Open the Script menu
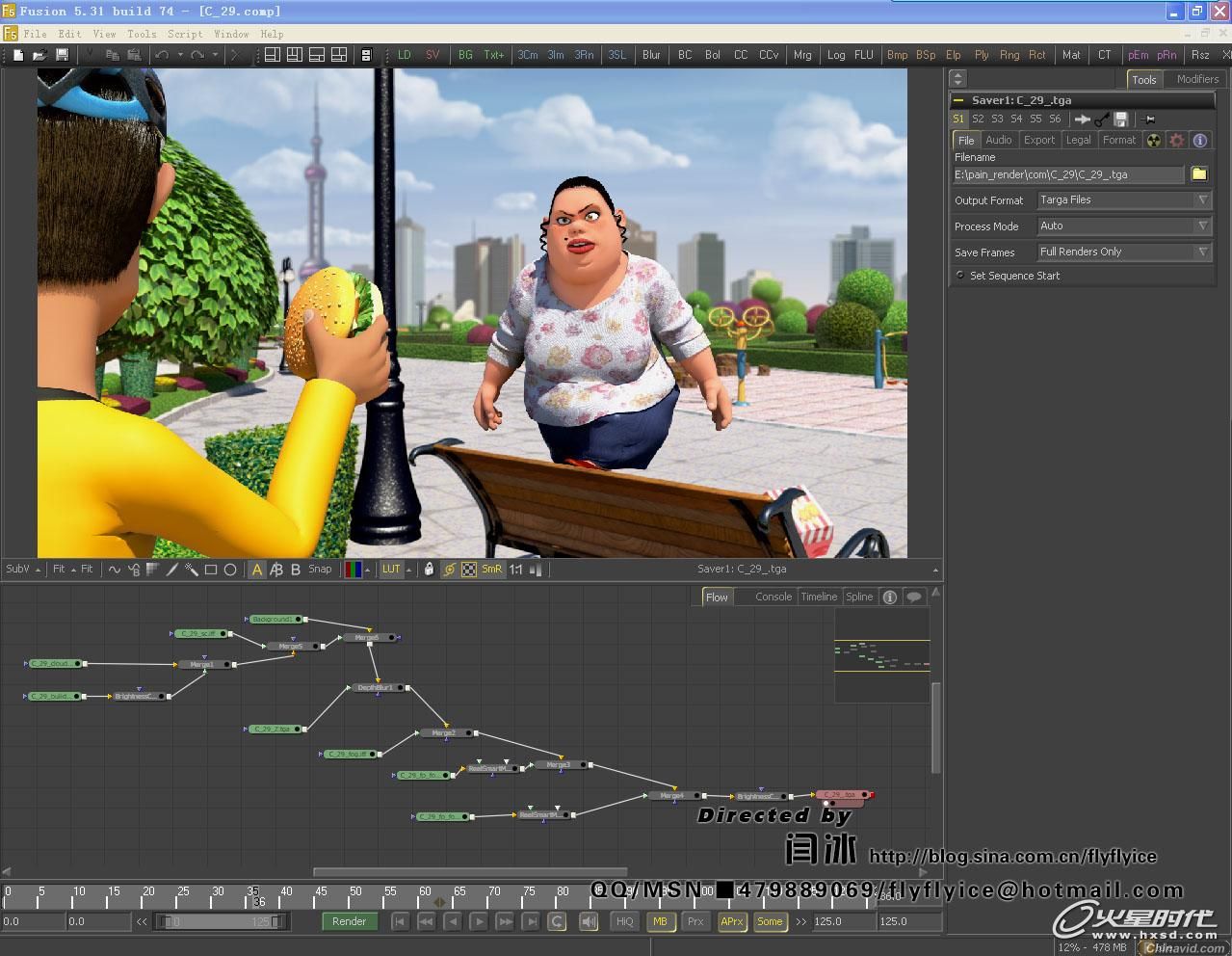 185,34
